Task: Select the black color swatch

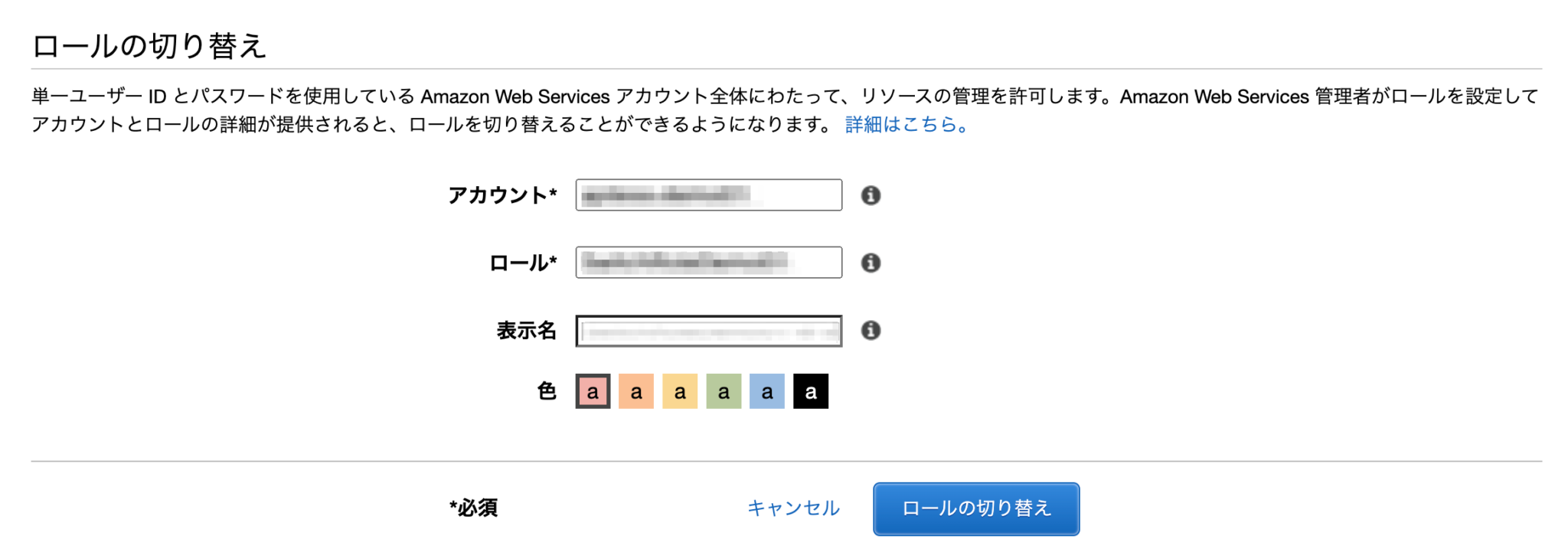Action: (810, 391)
